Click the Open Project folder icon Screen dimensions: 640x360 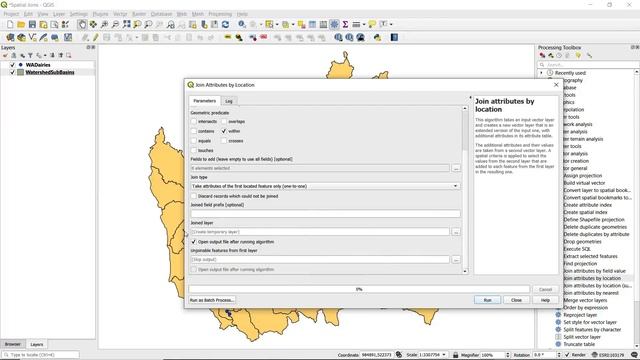pos(21,24)
